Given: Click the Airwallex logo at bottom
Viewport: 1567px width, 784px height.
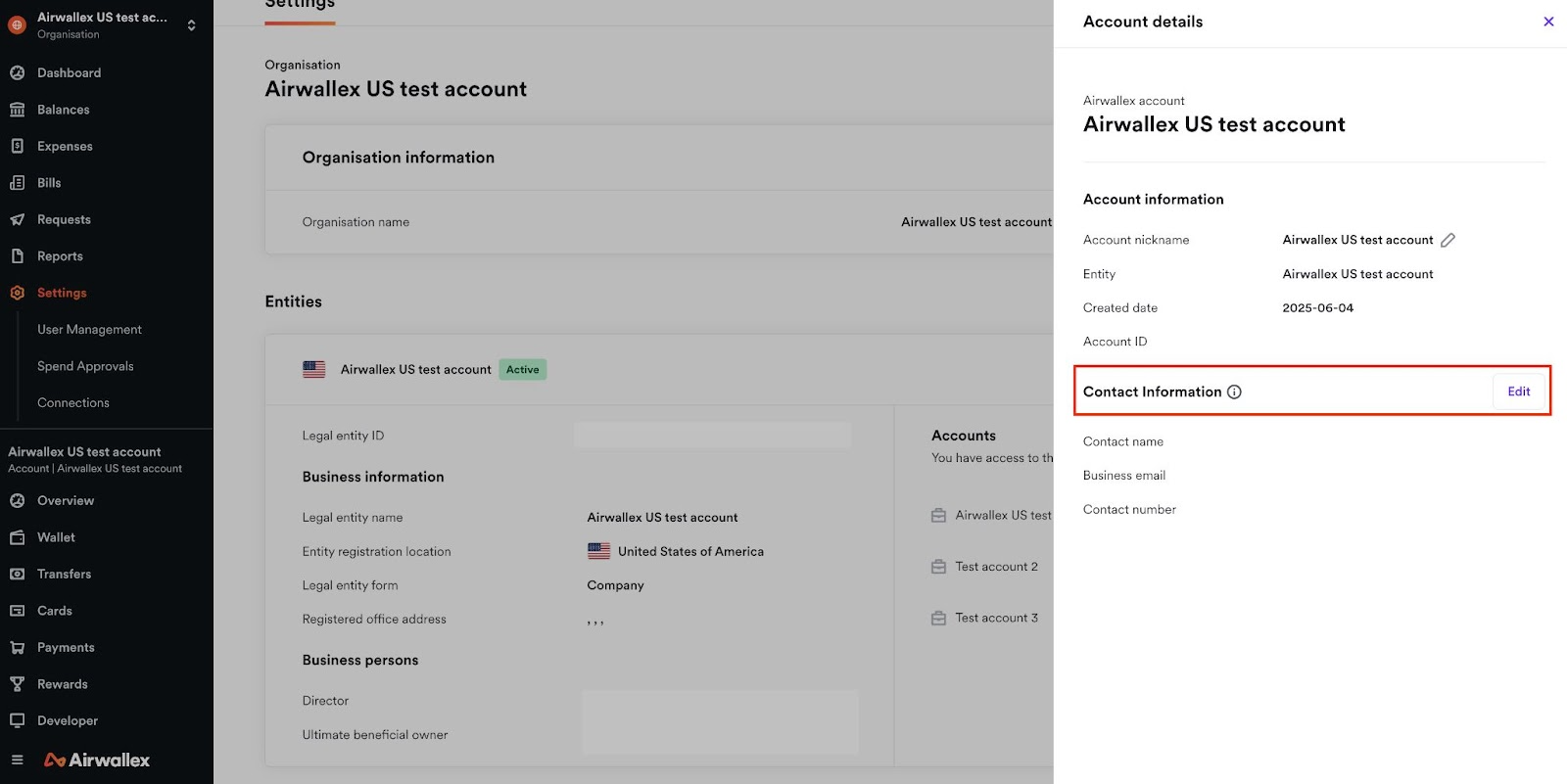Looking at the screenshot, I should pos(97,761).
